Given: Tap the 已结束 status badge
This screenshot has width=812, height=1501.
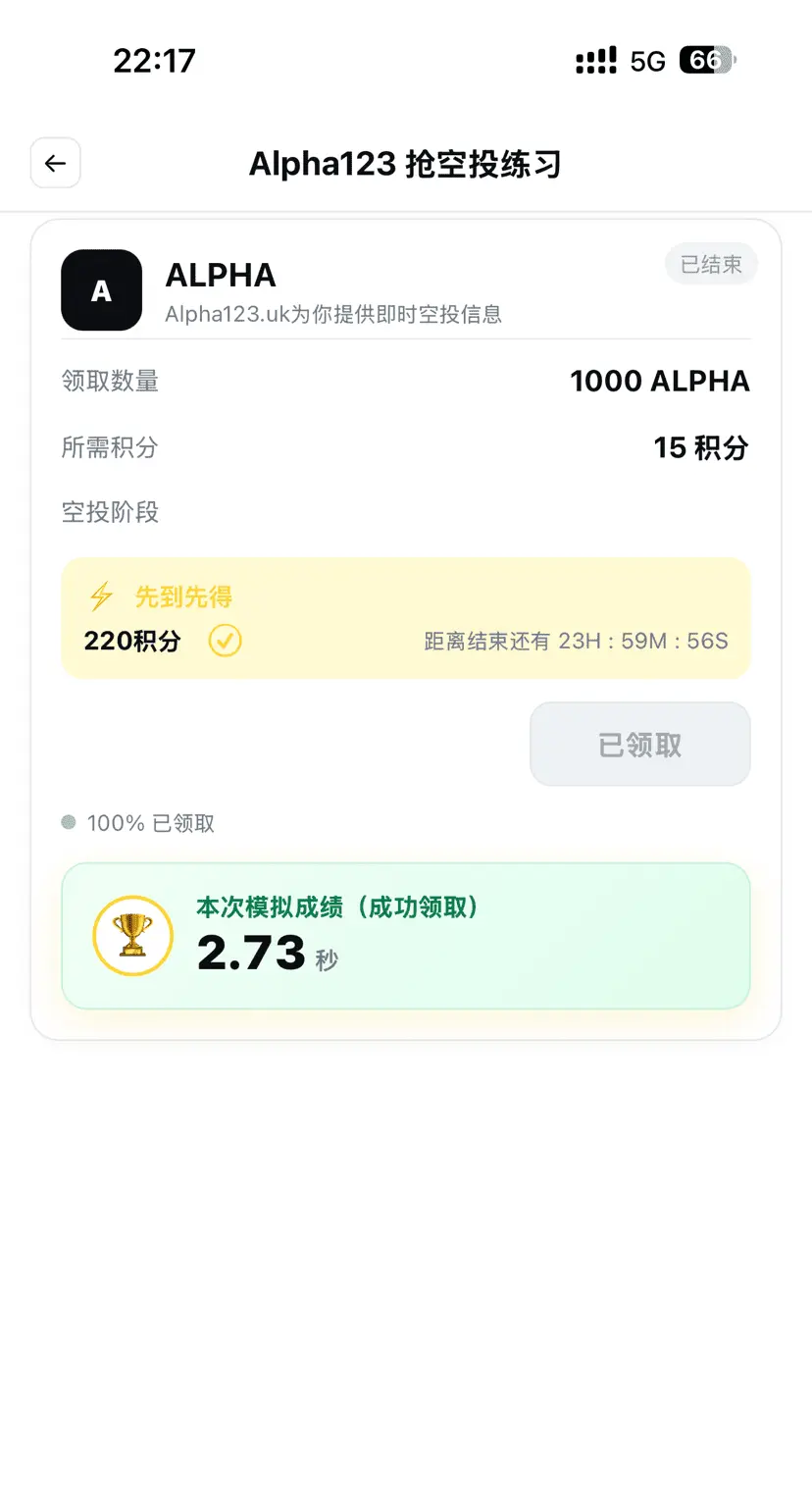Looking at the screenshot, I should tap(711, 264).
